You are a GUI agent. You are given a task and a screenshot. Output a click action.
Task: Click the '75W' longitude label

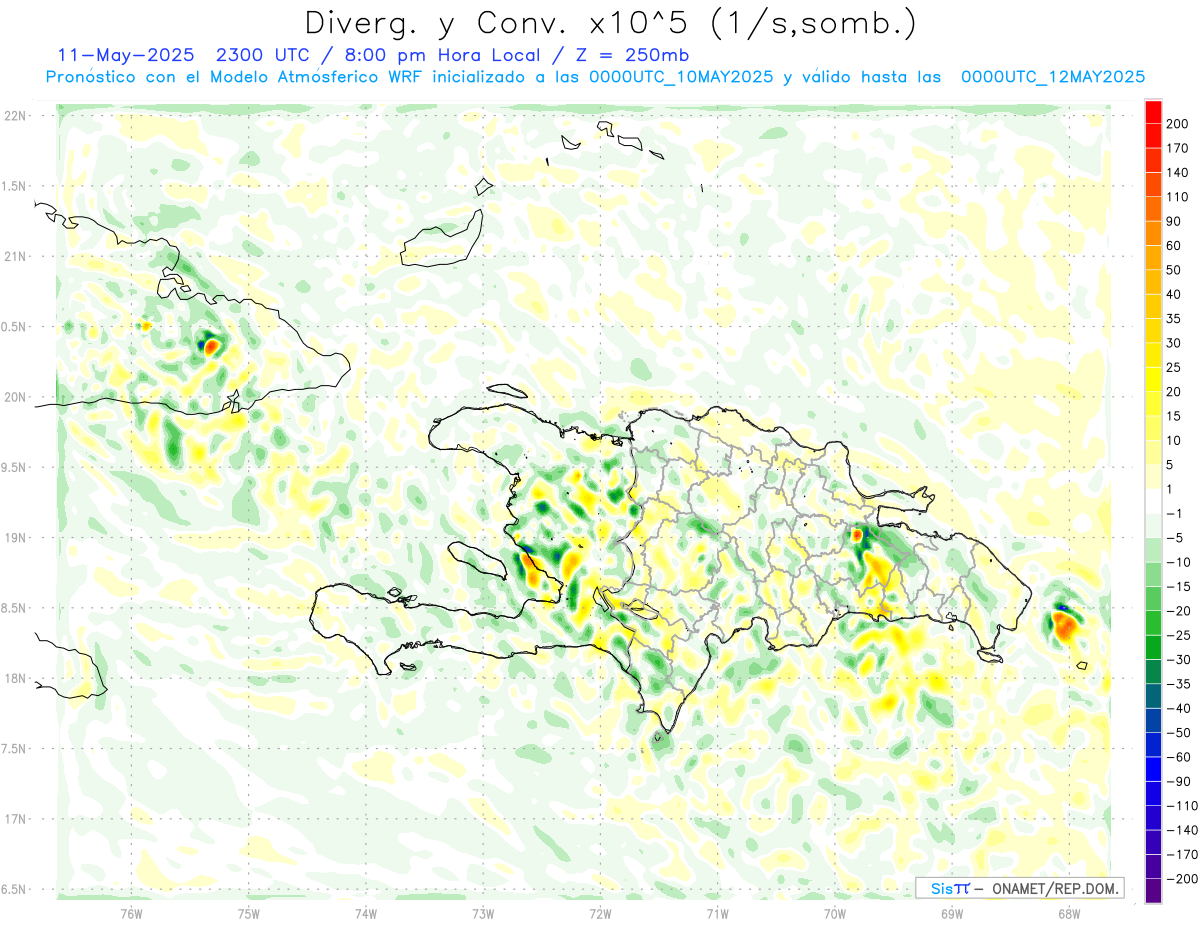248,913
